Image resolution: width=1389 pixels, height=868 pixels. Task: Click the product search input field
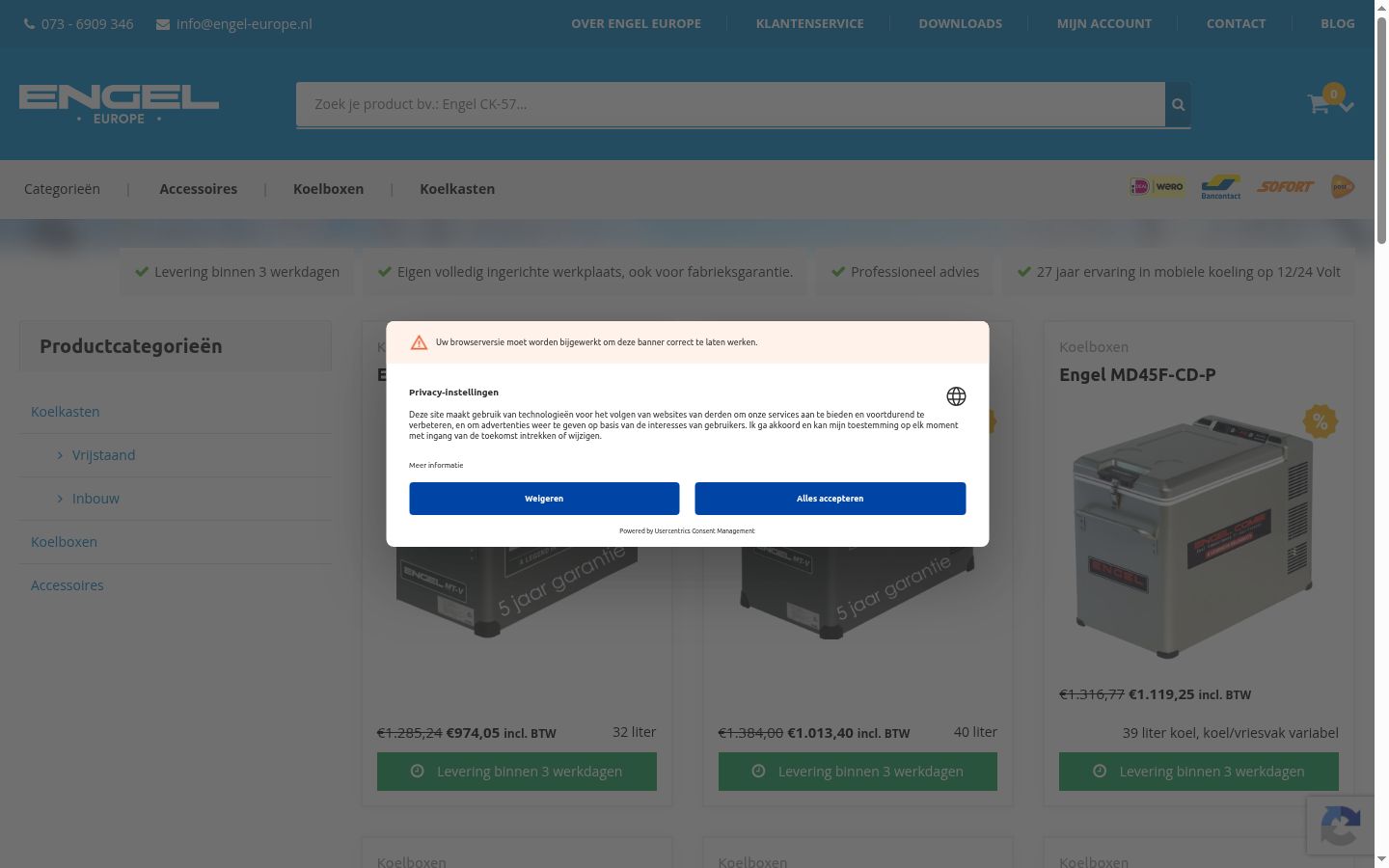pyautogui.click(x=730, y=104)
